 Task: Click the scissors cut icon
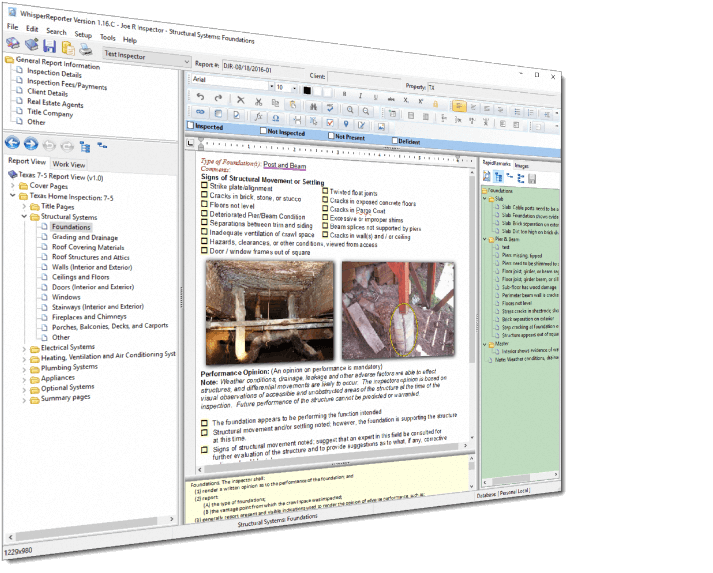tap(258, 101)
